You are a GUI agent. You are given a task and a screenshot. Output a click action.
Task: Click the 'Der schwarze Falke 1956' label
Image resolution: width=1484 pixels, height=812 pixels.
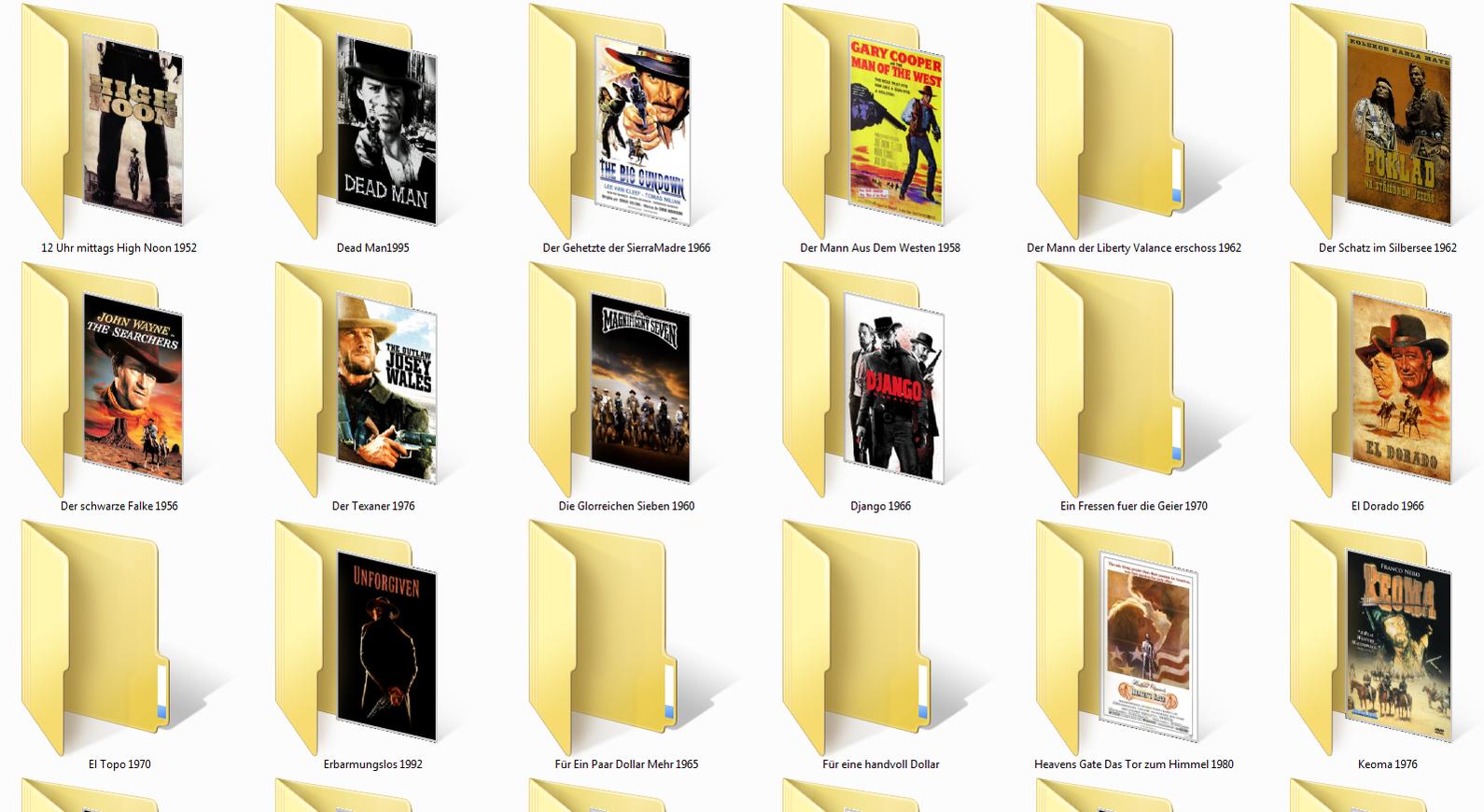pos(119,507)
